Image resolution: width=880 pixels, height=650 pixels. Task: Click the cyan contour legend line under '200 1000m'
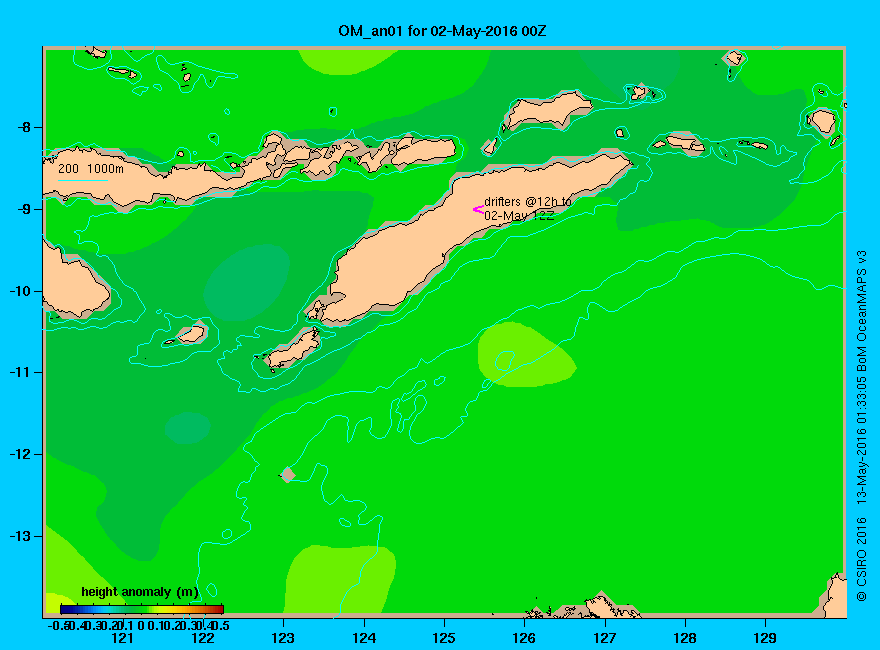82,180
